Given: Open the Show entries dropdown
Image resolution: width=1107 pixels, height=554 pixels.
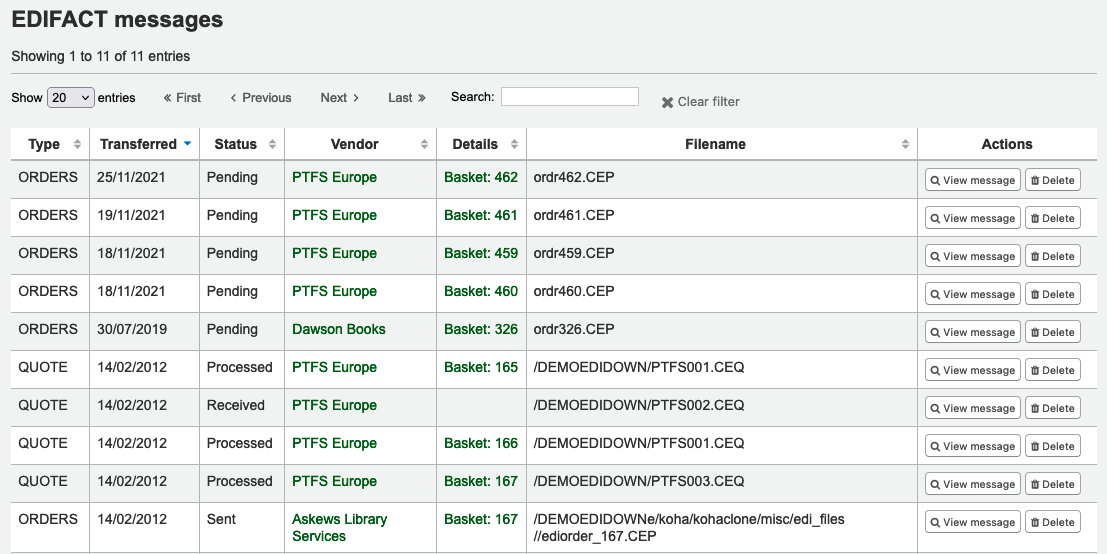Looking at the screenshot, I should click(70, 98).
